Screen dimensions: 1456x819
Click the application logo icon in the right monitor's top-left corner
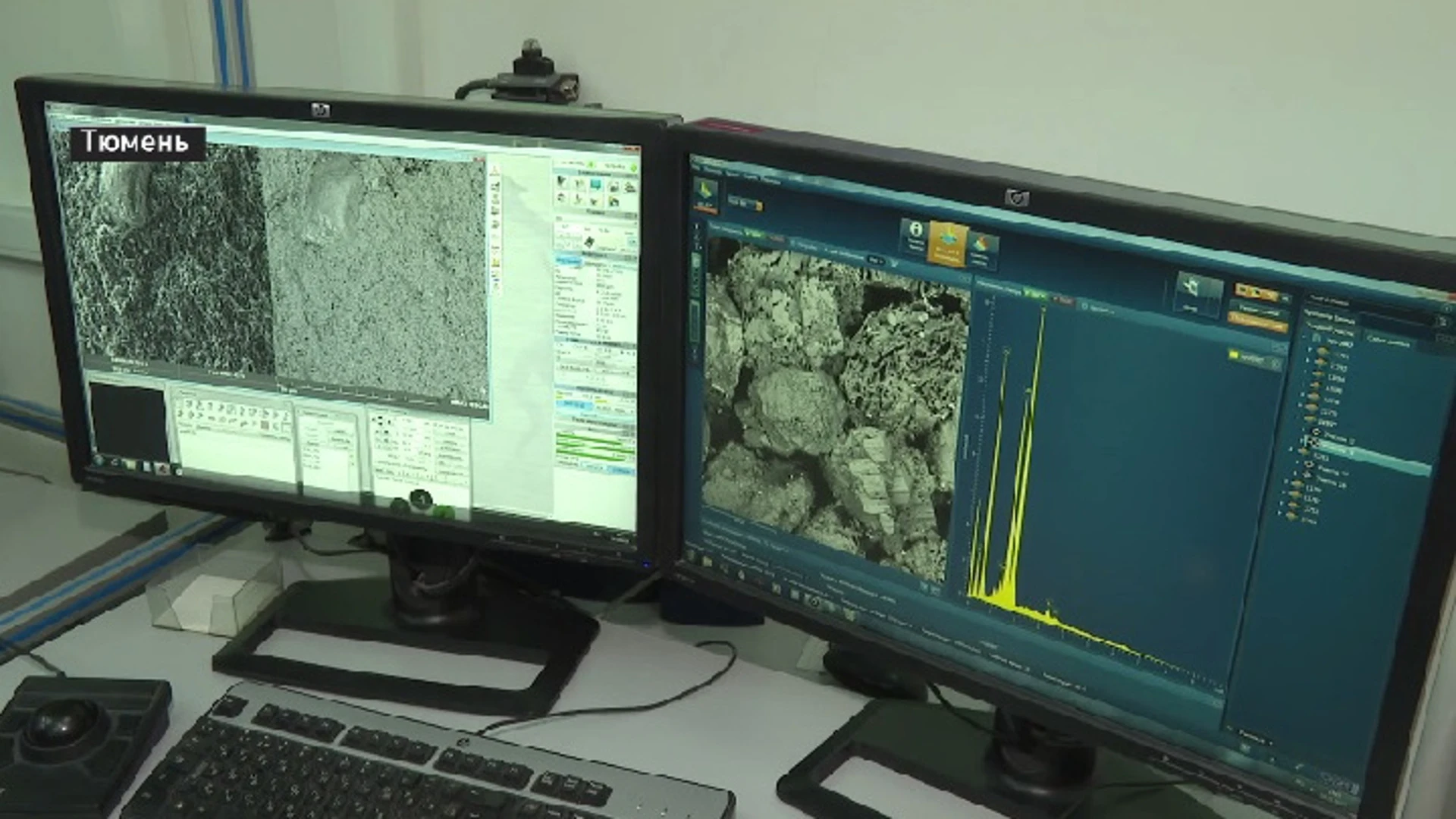pos(706,196)
